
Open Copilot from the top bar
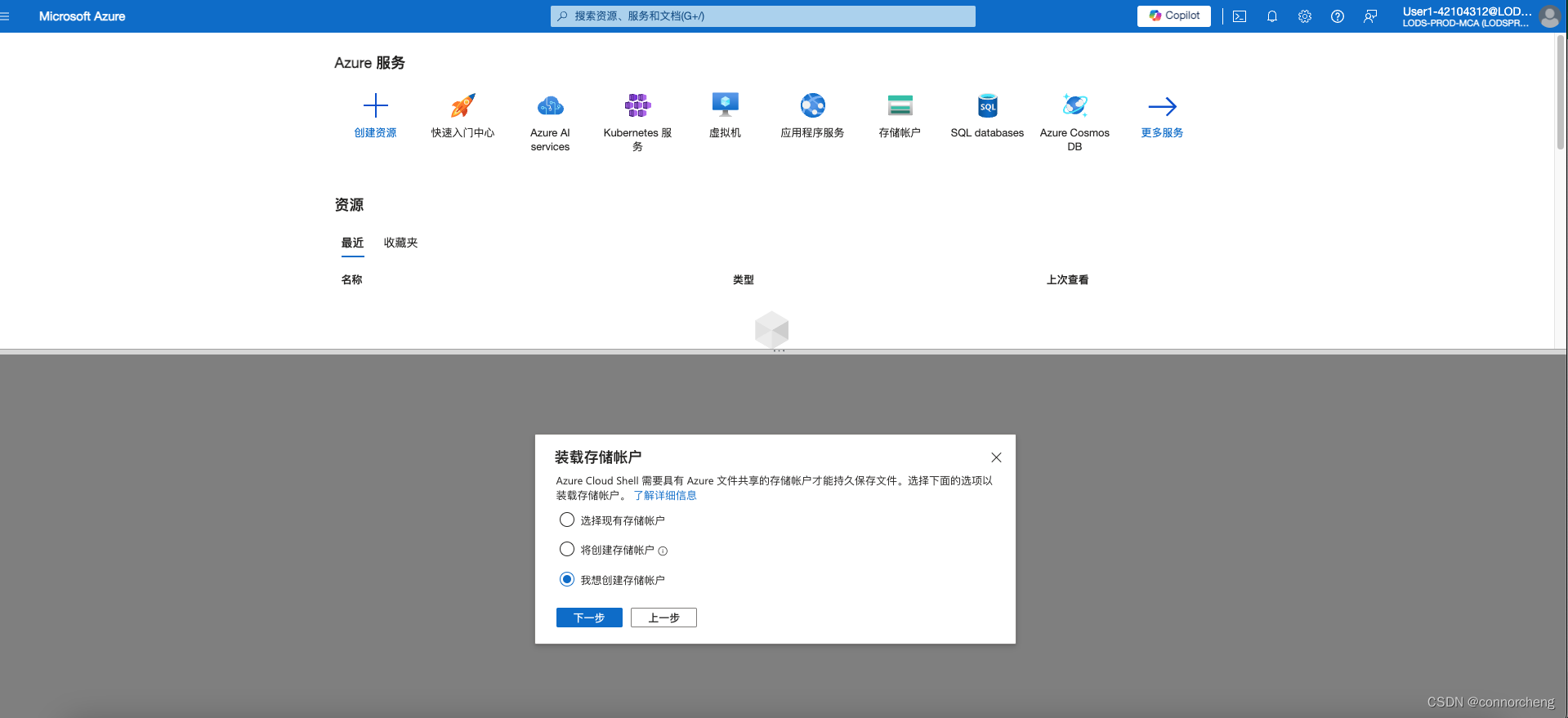click(1173, 16)
